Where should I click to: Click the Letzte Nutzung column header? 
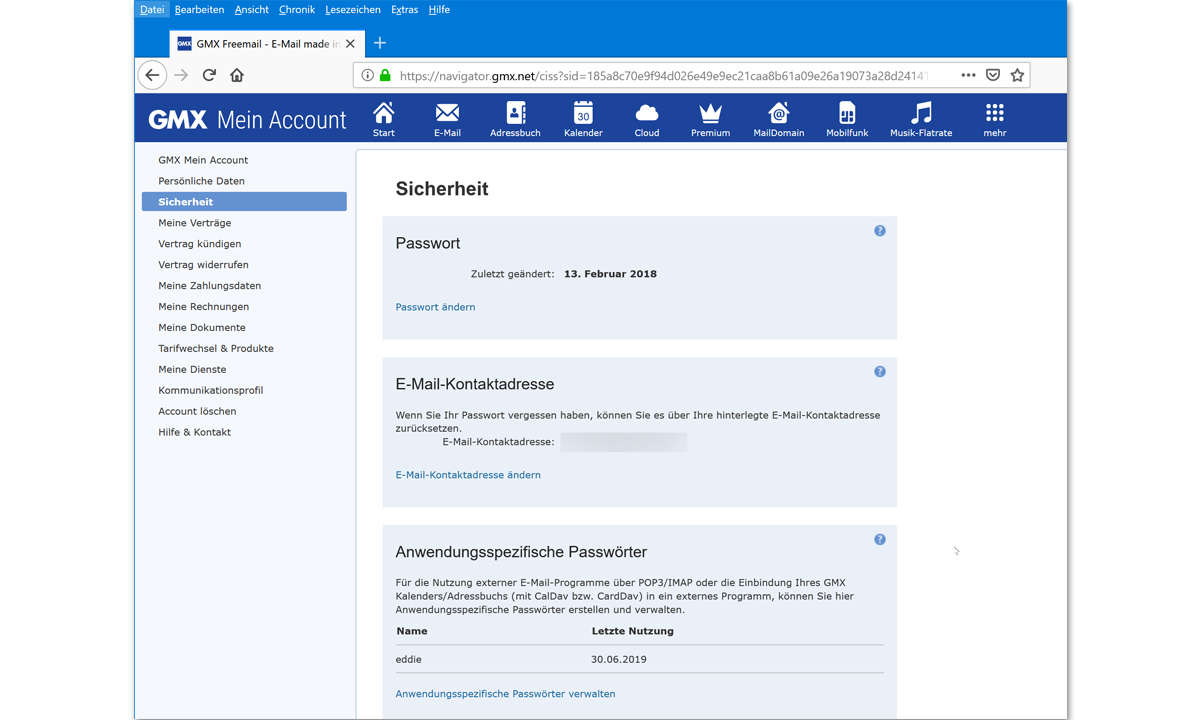632,632
